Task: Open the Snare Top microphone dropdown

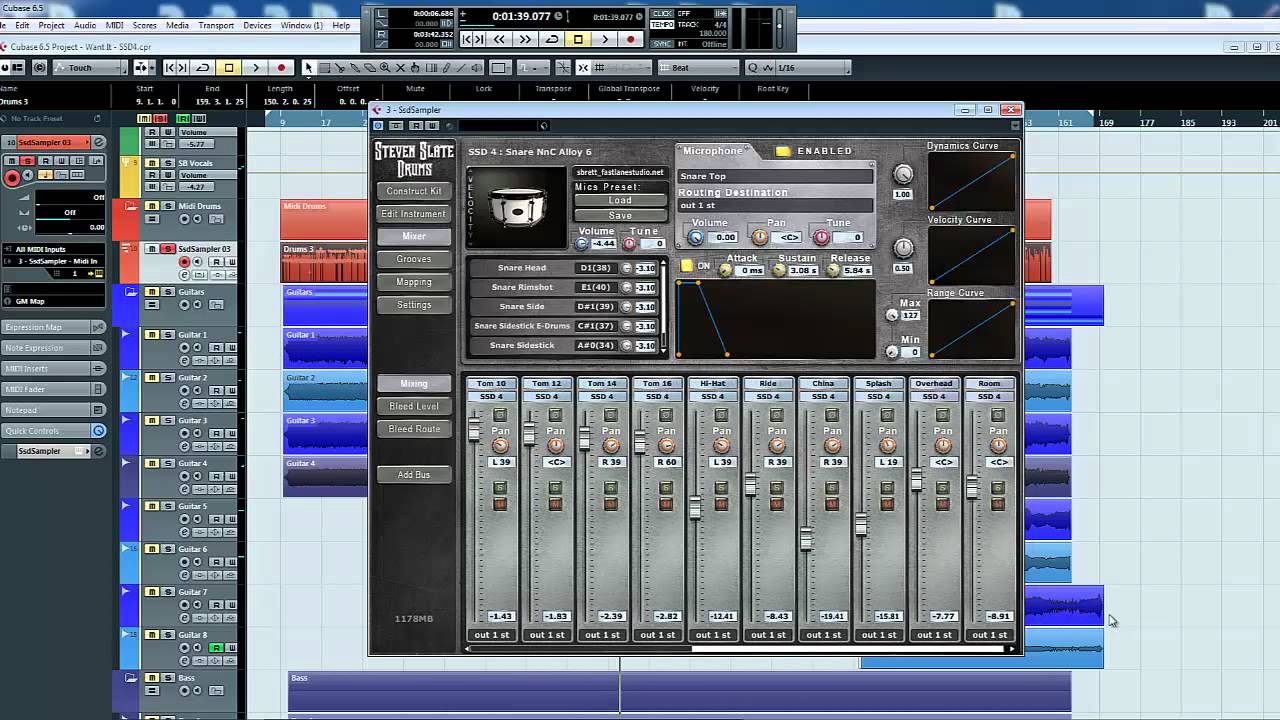Action: 775,176
